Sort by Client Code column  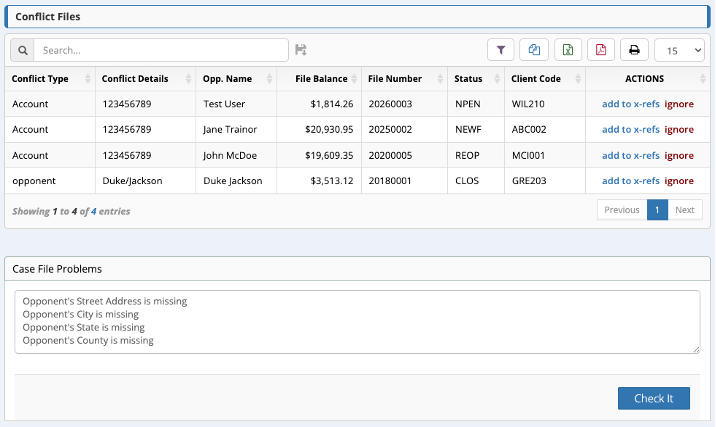pyautogui.click(x=545, y=79)
